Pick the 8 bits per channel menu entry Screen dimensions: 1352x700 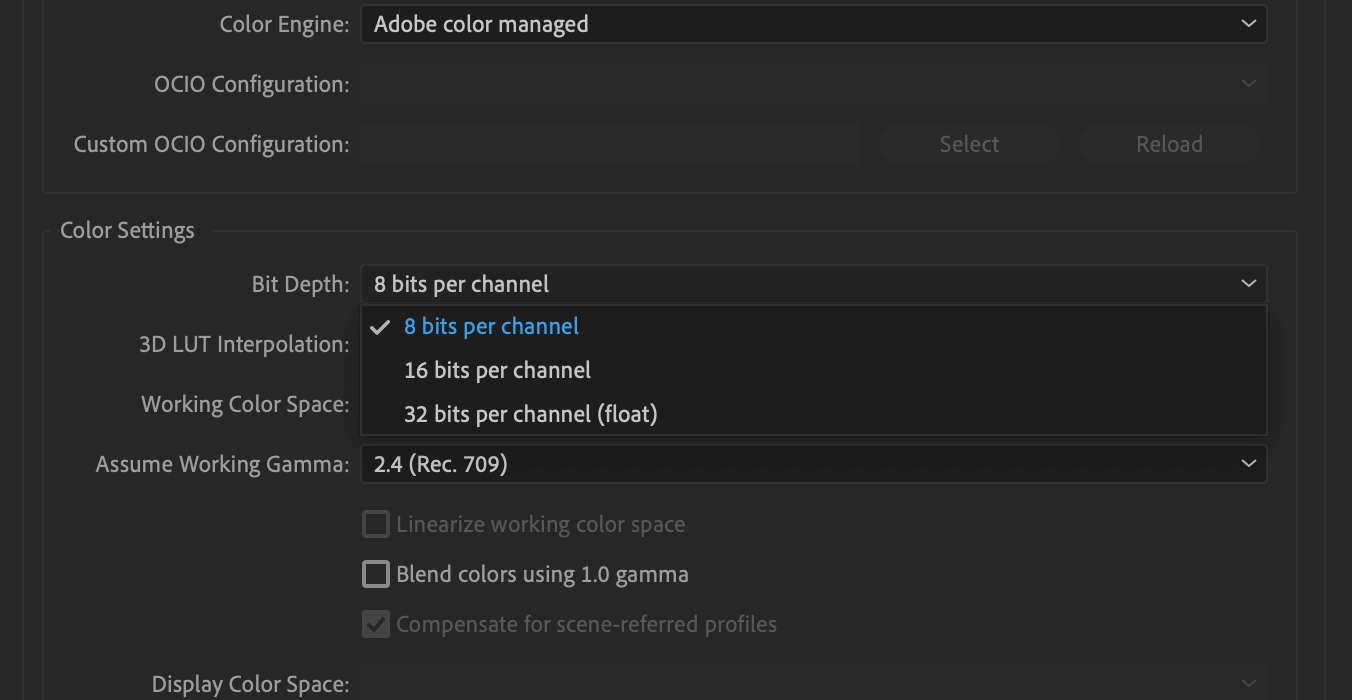(x=491, y=327)
